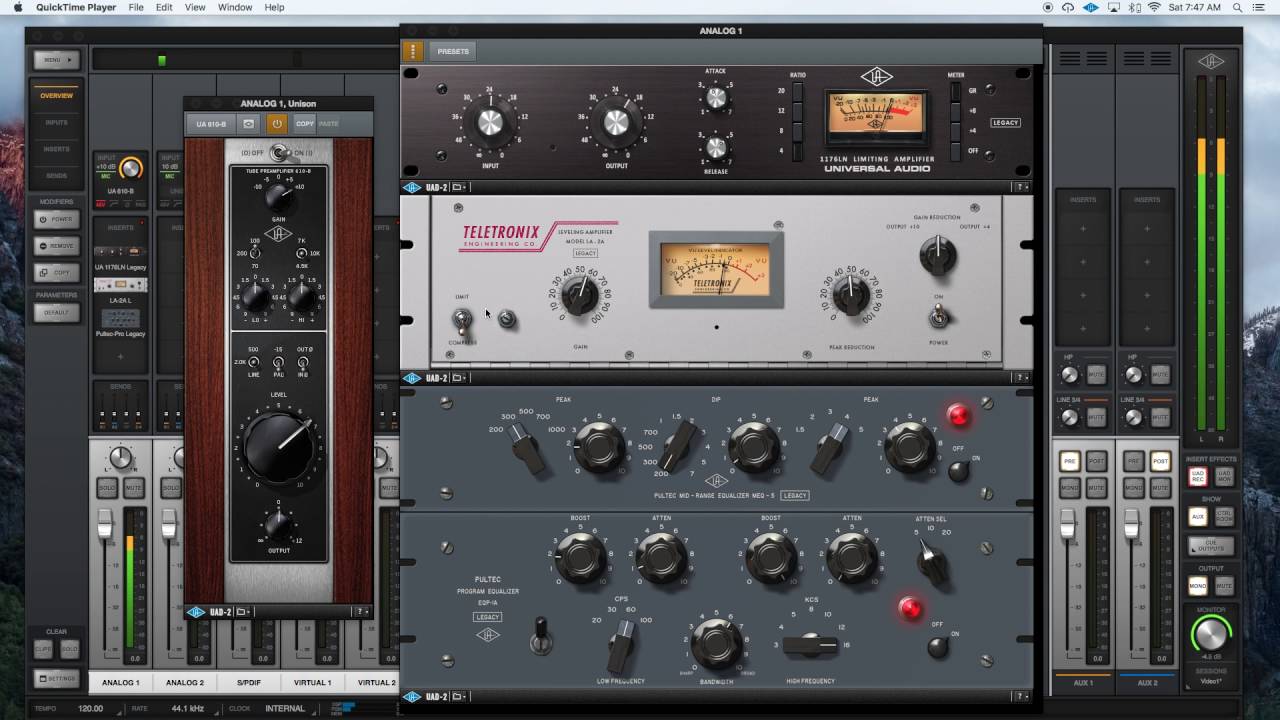This screenshot has width=1280, height=720.
Task: Select the Overview tab in the sidebar
Action: pyautogui.click(x=56, y=95)
